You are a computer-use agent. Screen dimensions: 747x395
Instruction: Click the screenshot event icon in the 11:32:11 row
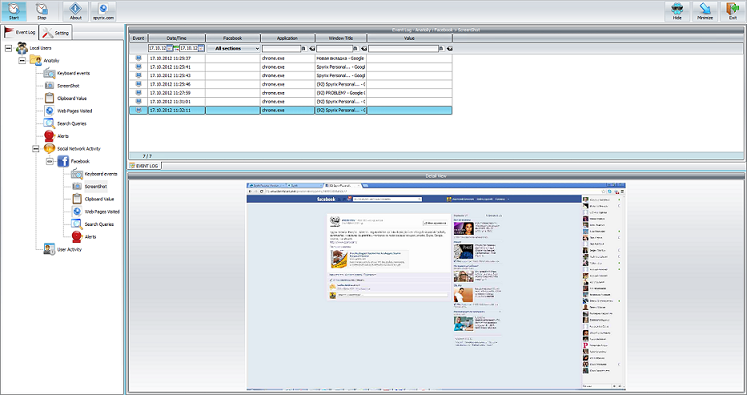tap(139, 110)
